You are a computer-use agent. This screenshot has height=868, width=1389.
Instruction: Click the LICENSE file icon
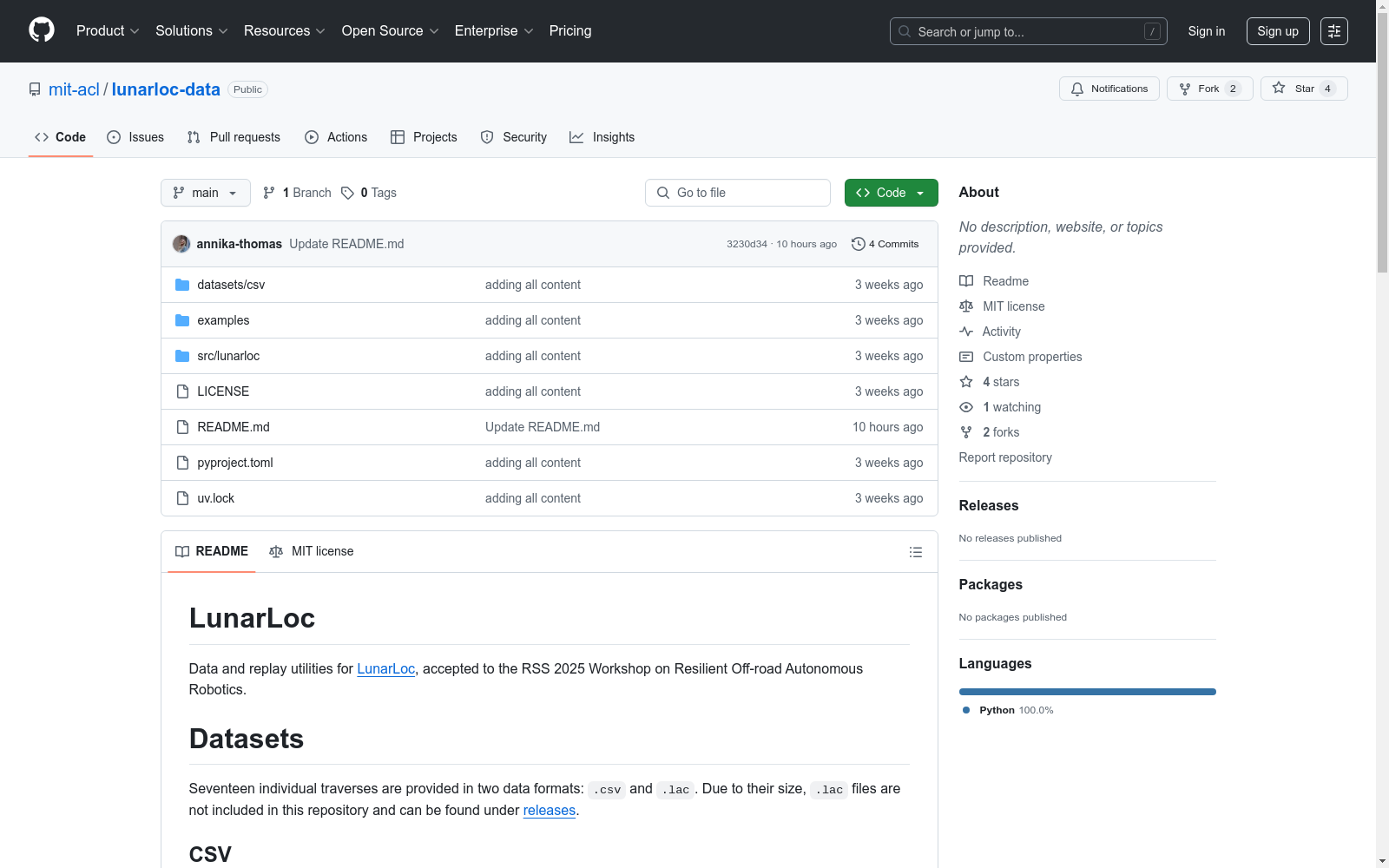tap(182, 391)
